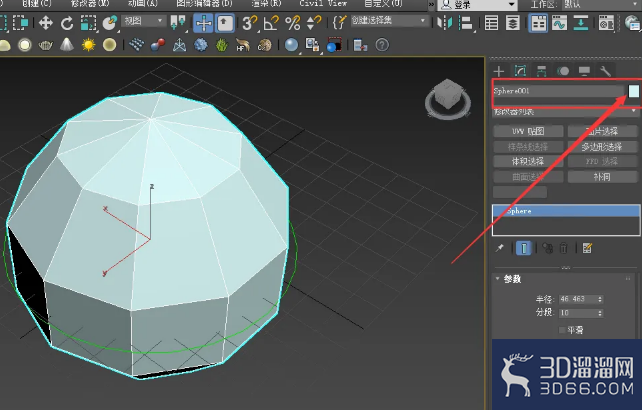Switch to the Utilities panel tab
Screen dimensions: 642x410
coord(606,71)
